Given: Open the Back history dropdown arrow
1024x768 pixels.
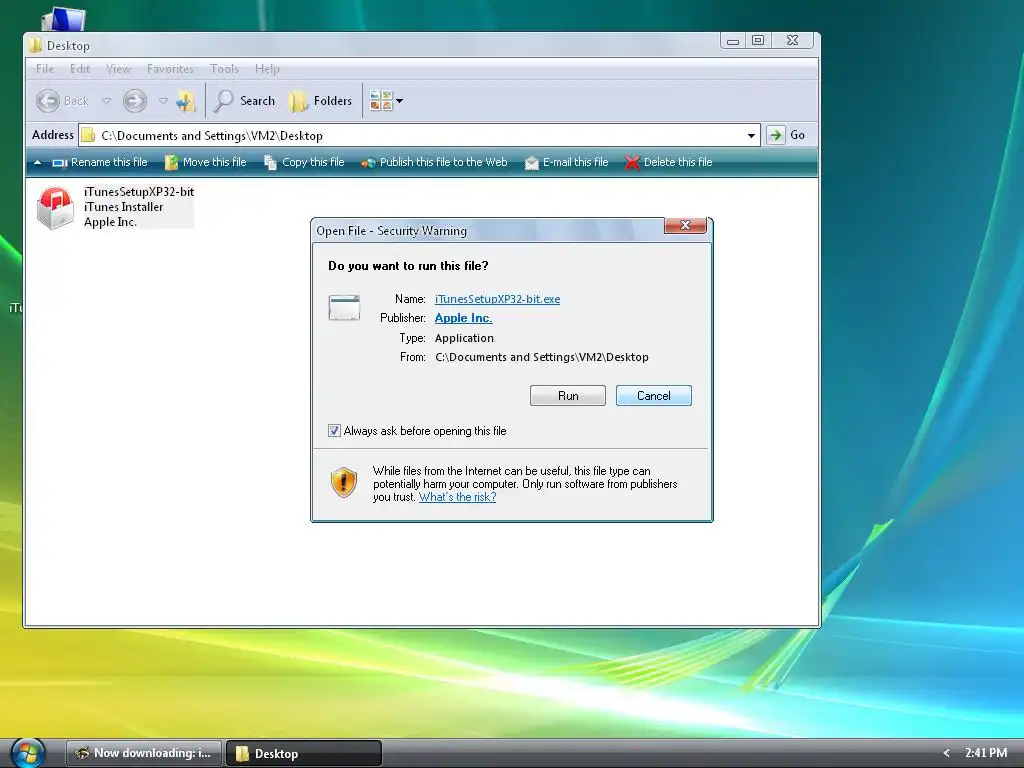Looking at the screenshot, I should 106,101.
